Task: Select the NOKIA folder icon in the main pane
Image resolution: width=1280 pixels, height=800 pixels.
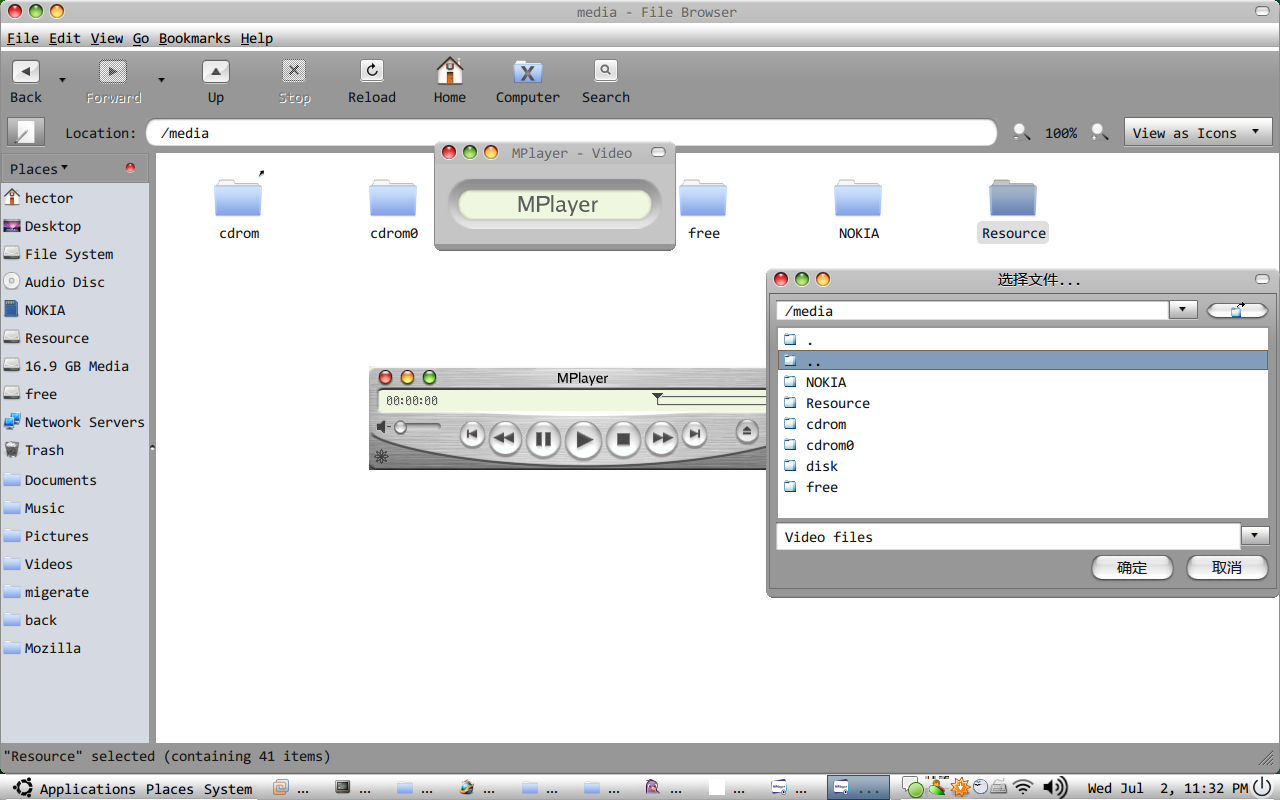Action: click(x=858, y=198)
